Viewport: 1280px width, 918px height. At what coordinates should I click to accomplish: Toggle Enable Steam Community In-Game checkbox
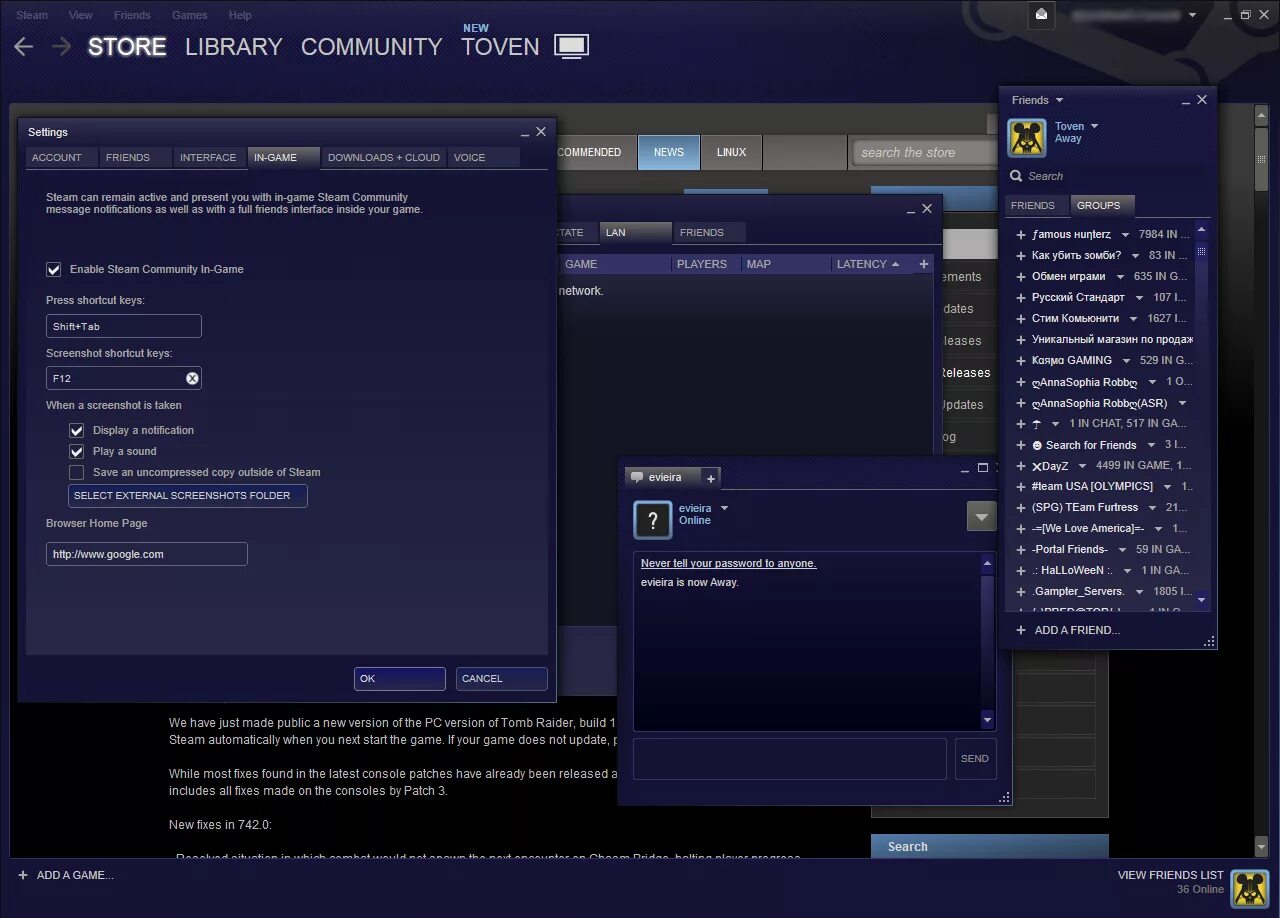[54, 269]
